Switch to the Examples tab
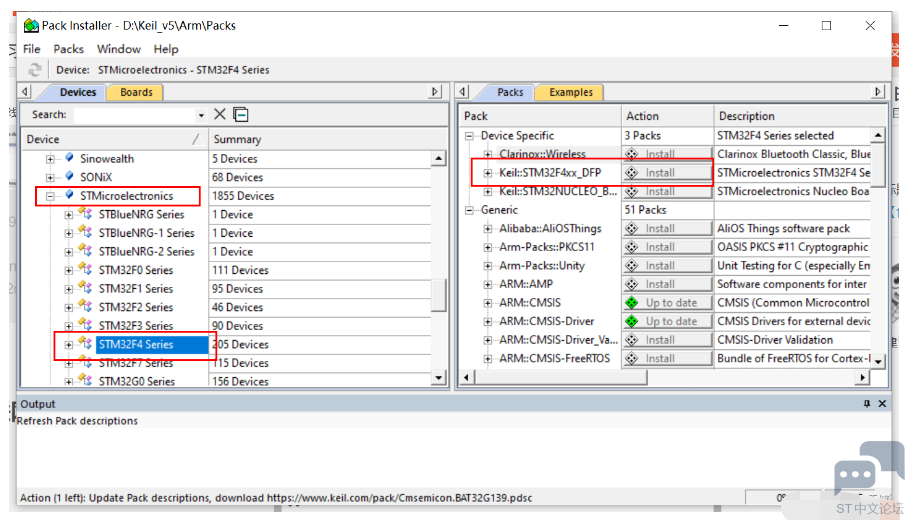This screenshot has width=913, height=524. pos(571,92)
